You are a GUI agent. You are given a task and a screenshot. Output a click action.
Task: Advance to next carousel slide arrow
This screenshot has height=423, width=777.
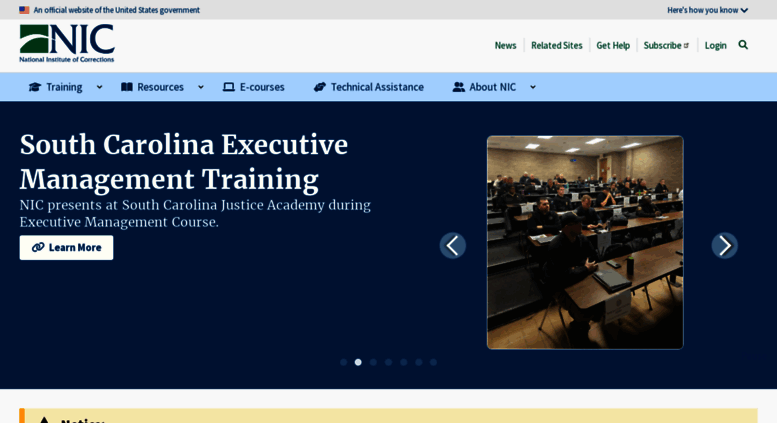(x=724, y=246)
